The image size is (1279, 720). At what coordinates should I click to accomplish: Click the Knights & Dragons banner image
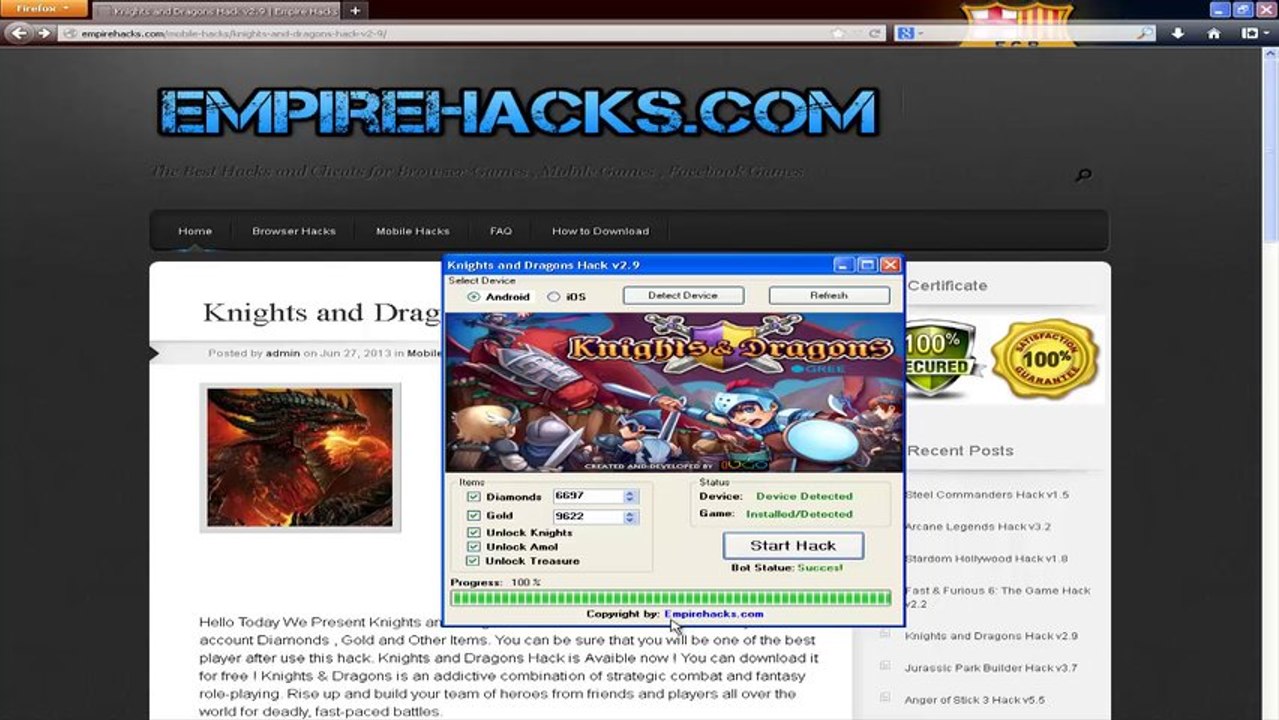pos(674,392)
